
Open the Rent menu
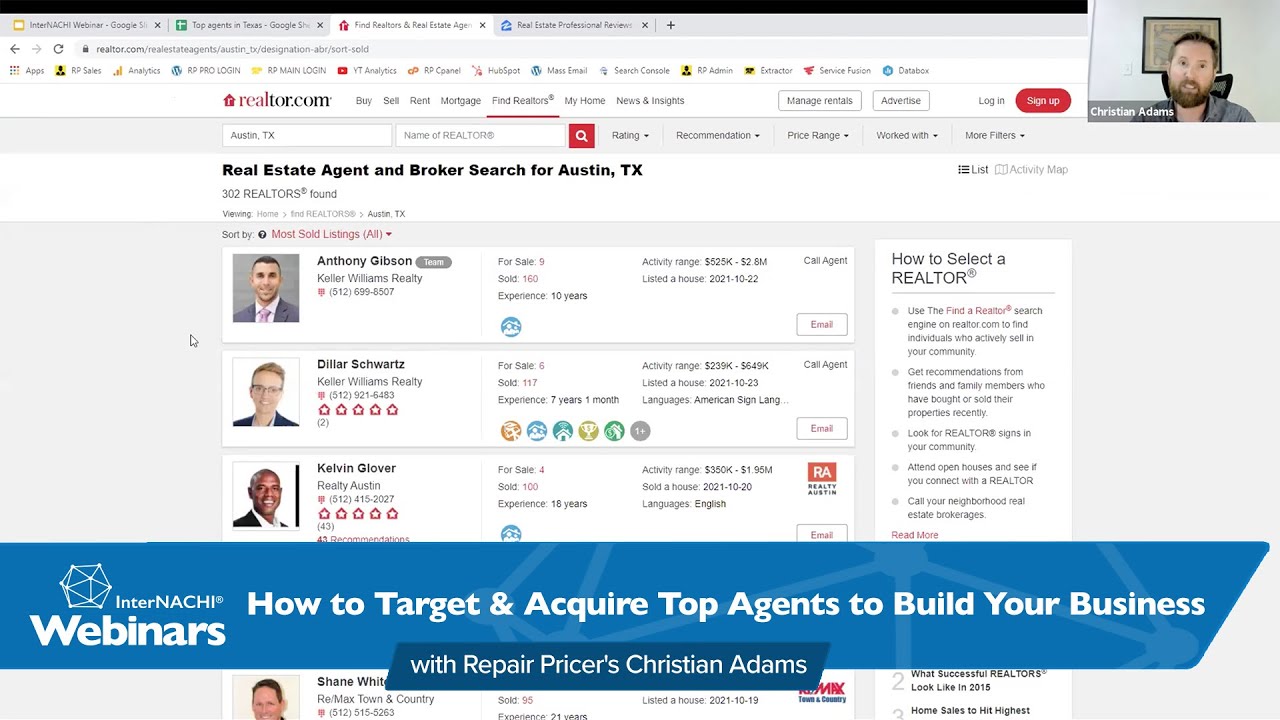[420, 100]
